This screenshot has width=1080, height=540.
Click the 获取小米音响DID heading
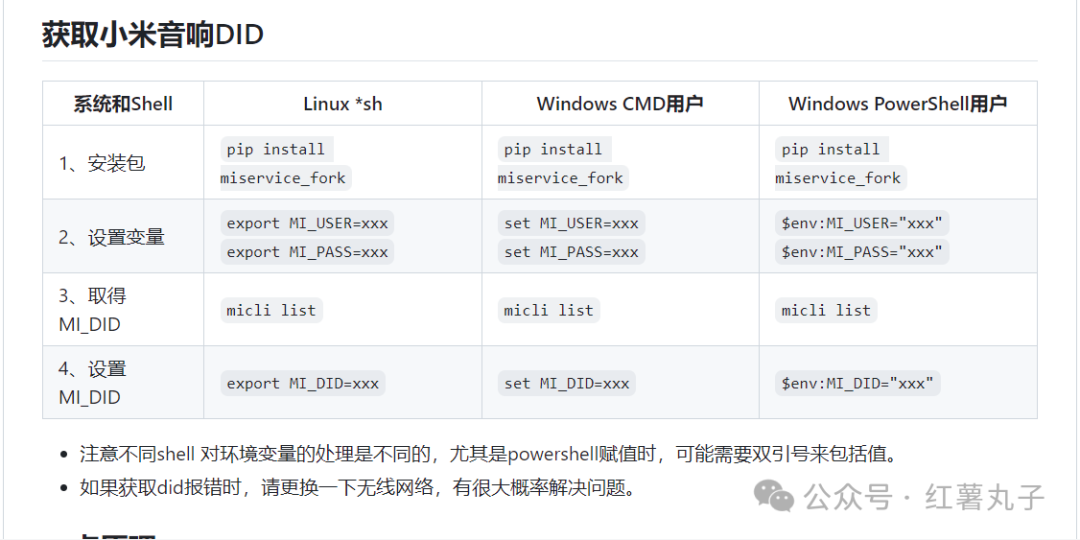coord(153,35)
